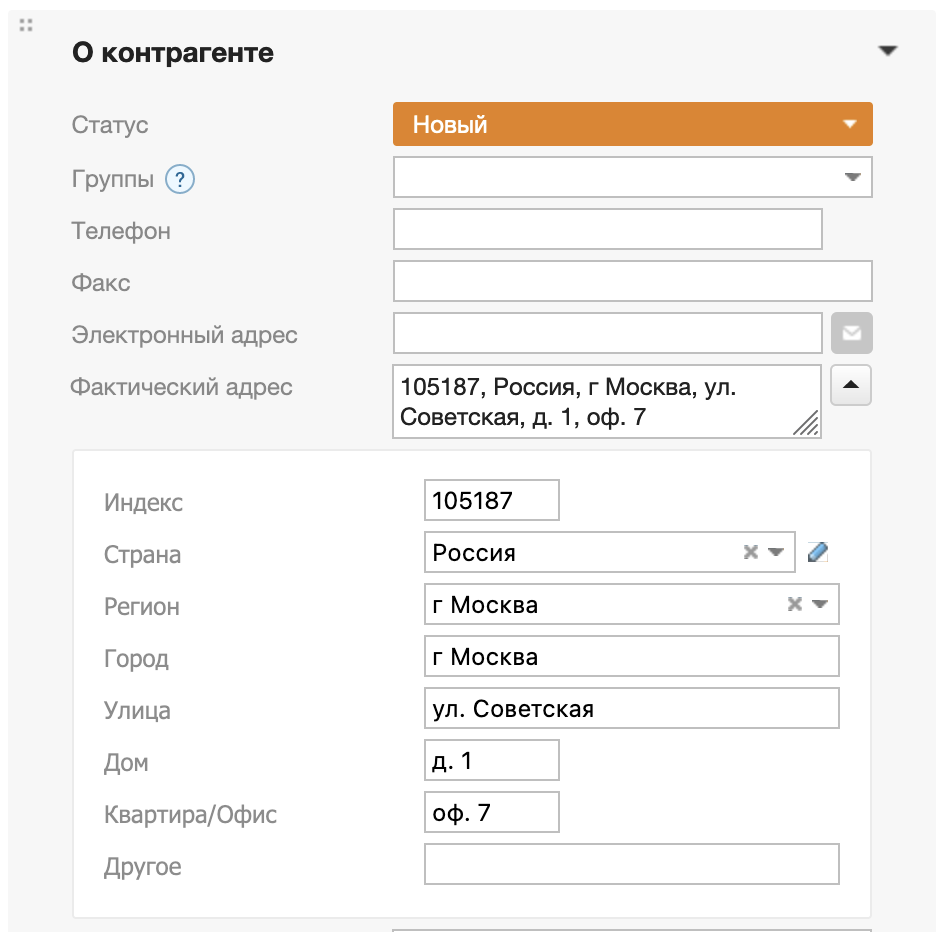
Task: Clear the Регион value г Москва
Action: coord(794,605)
